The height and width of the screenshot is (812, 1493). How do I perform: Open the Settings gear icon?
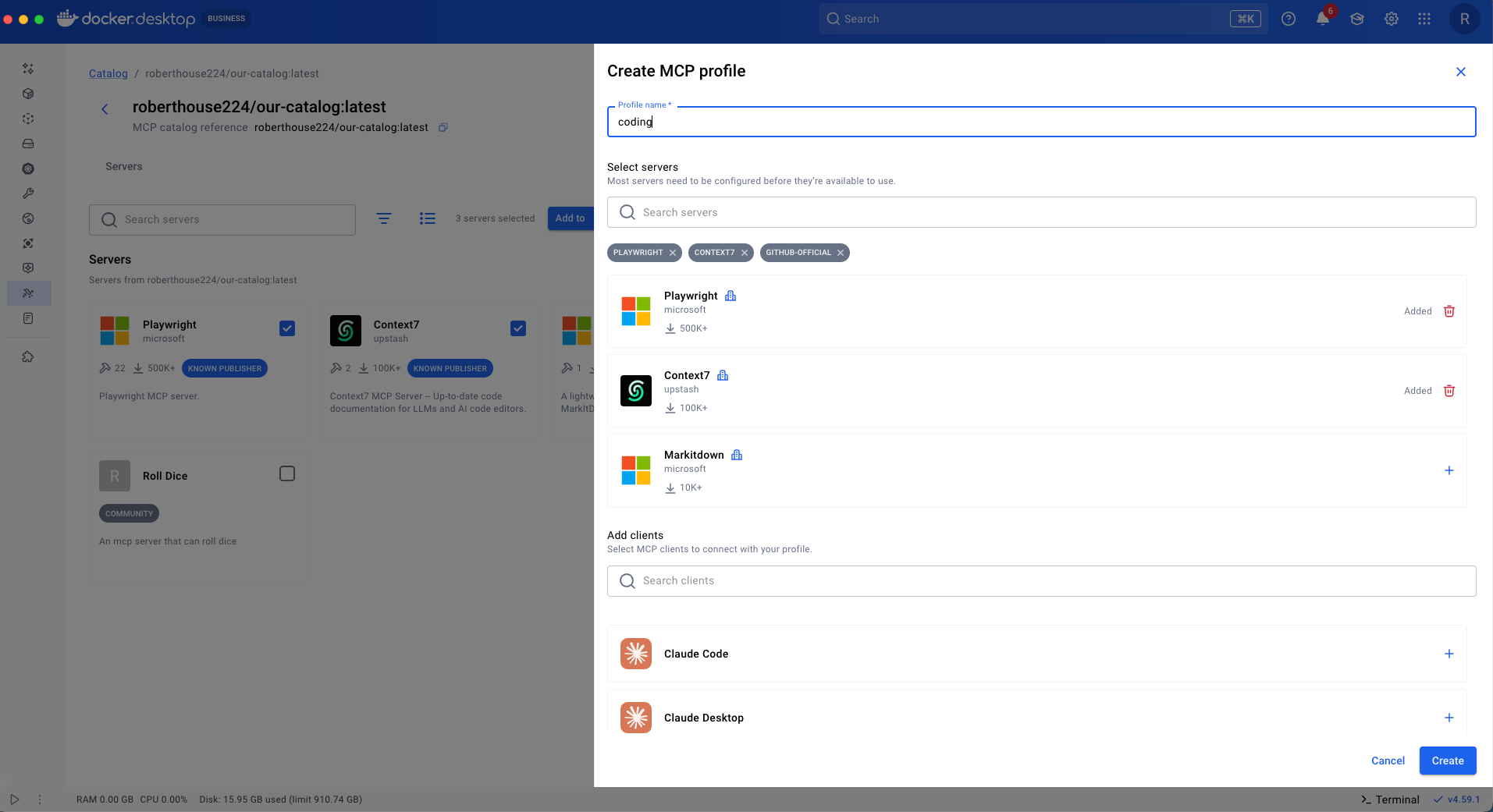1392,19
